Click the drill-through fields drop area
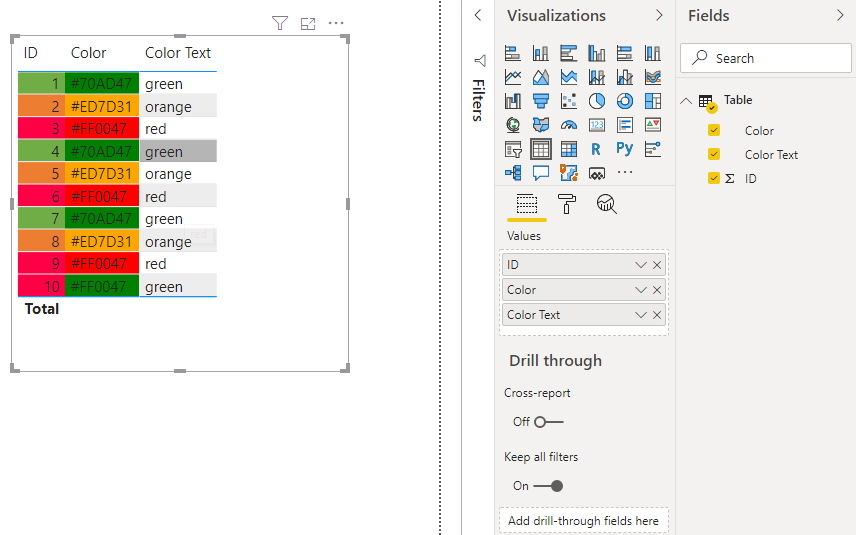856x535 pixels. [584, 521]
